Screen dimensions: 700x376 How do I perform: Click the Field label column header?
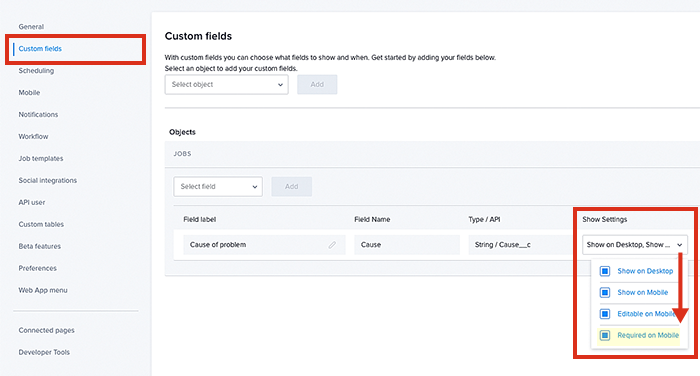(200, 219)
